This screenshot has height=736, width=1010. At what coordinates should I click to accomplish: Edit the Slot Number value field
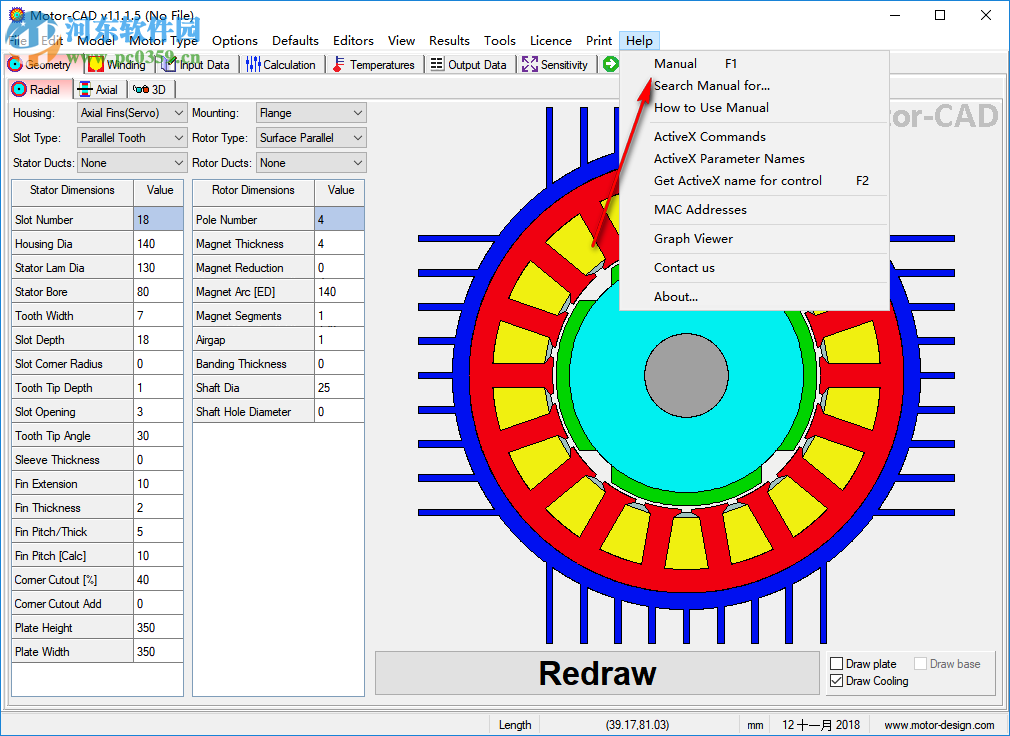pyautogui.click(x=158, y=219)
